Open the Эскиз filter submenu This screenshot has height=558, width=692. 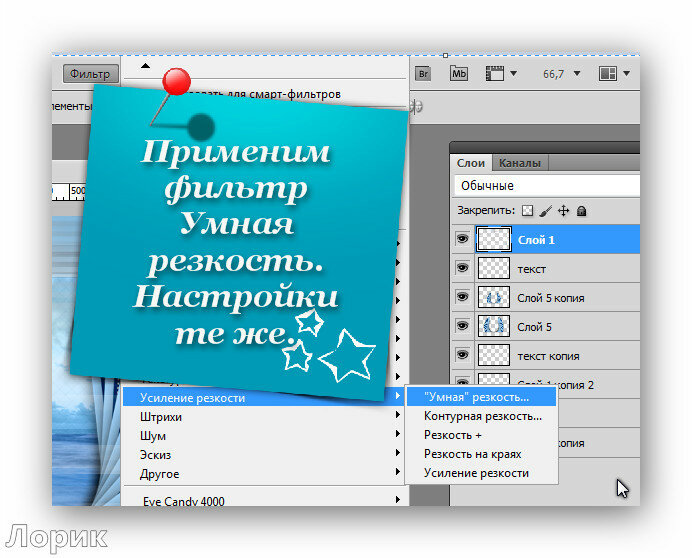pos(263,455)
